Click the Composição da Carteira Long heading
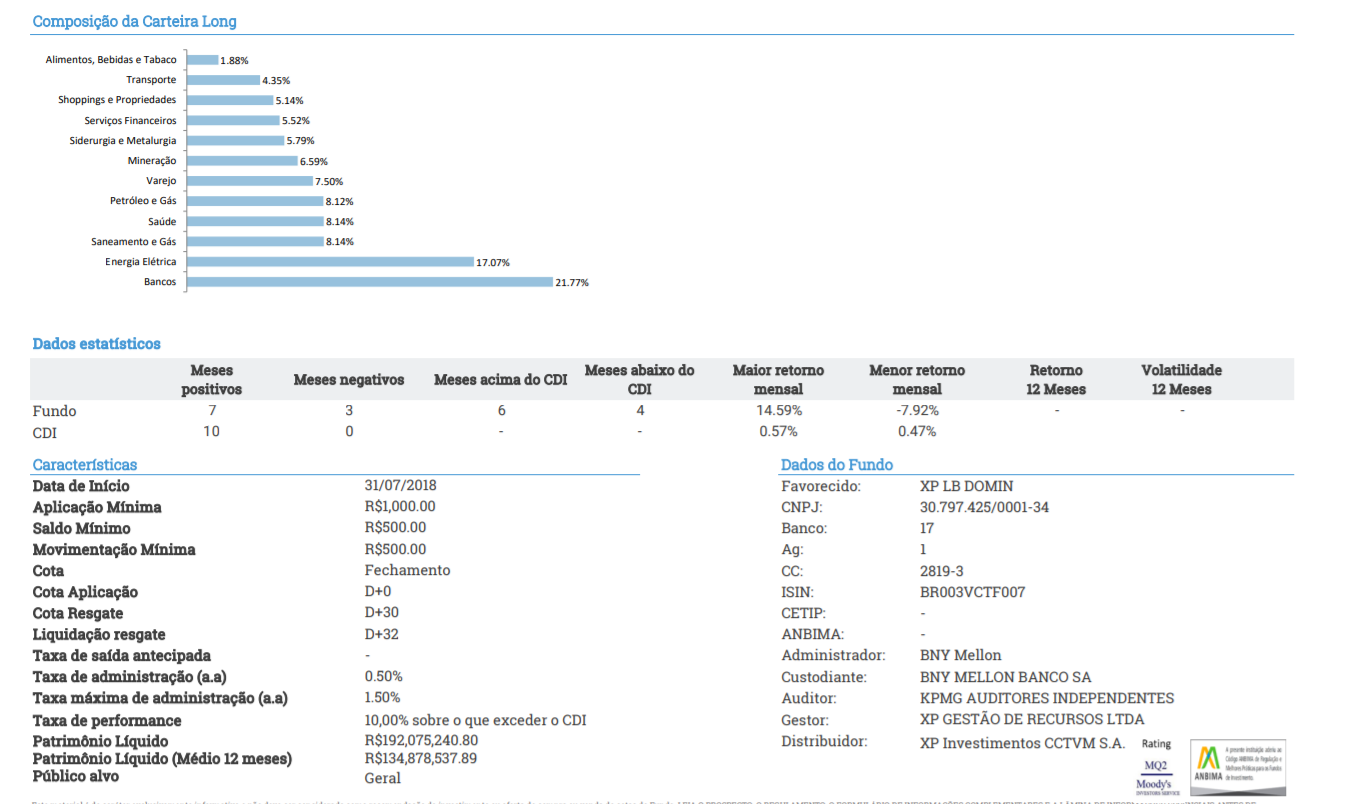 coord(134,21)
